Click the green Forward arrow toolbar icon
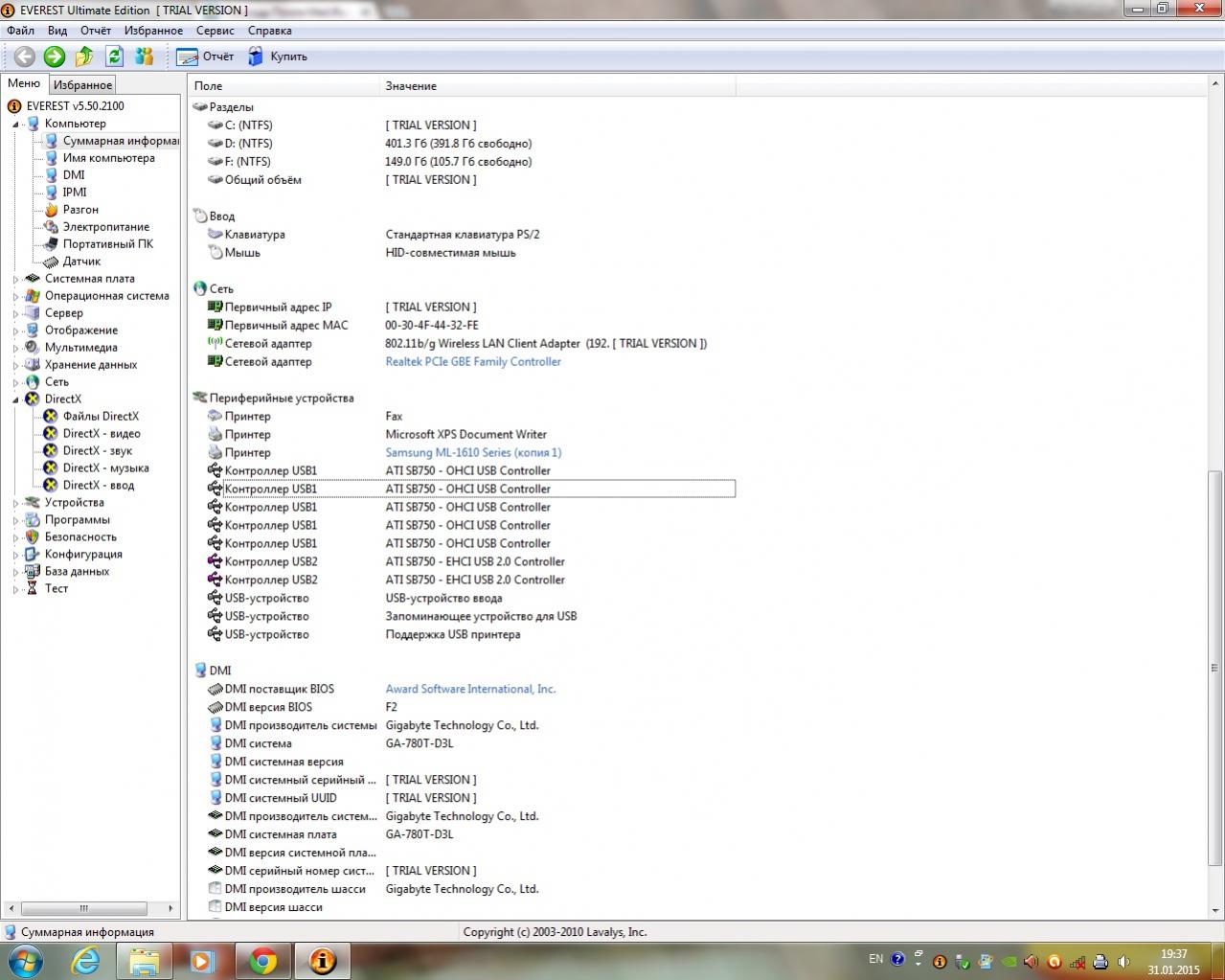This screenshot has height=980, width=1225. tap(55, 57)
